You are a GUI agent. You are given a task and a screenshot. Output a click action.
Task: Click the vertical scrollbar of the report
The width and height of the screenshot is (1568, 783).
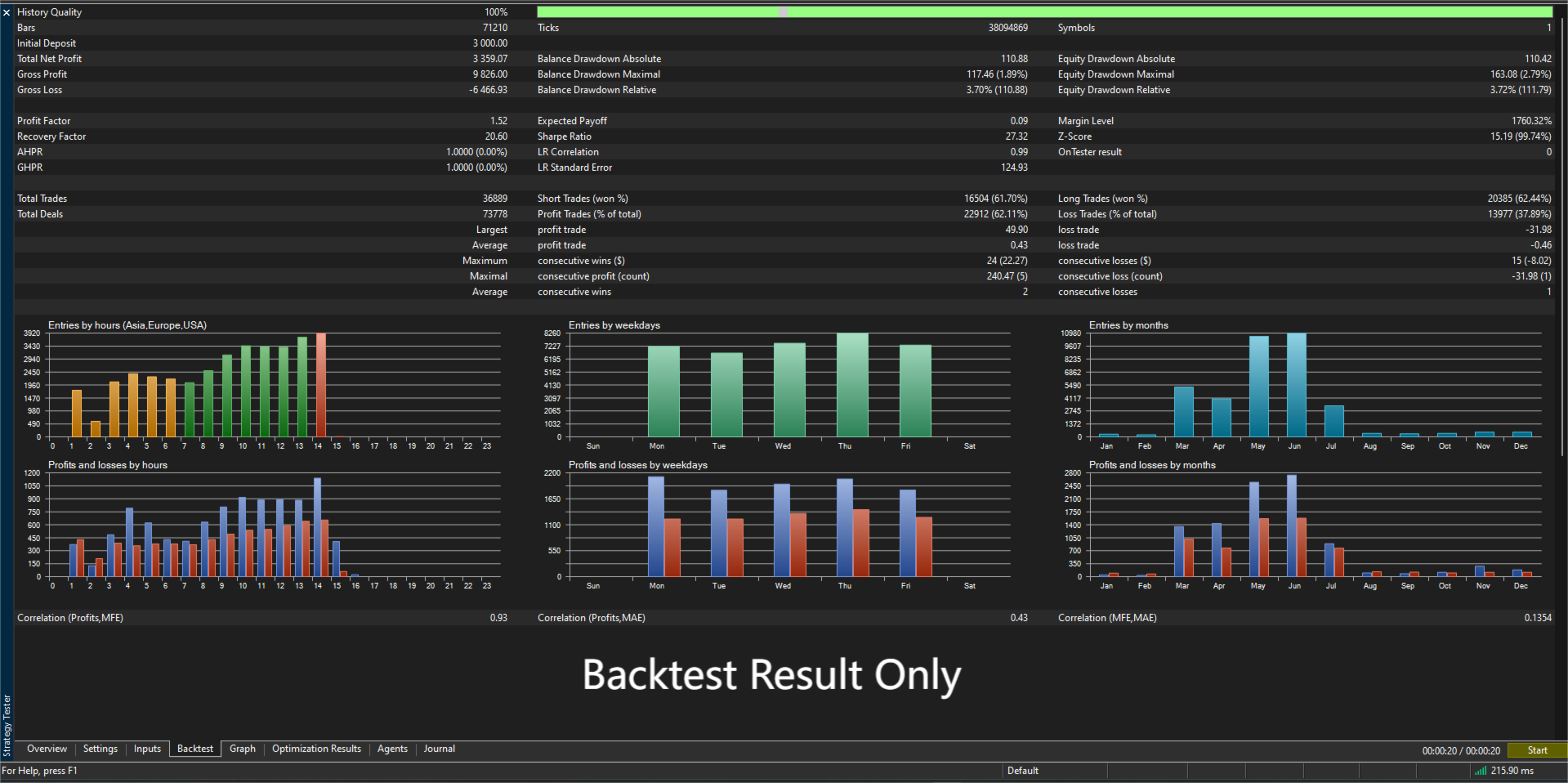click(x=1561, y=237)
